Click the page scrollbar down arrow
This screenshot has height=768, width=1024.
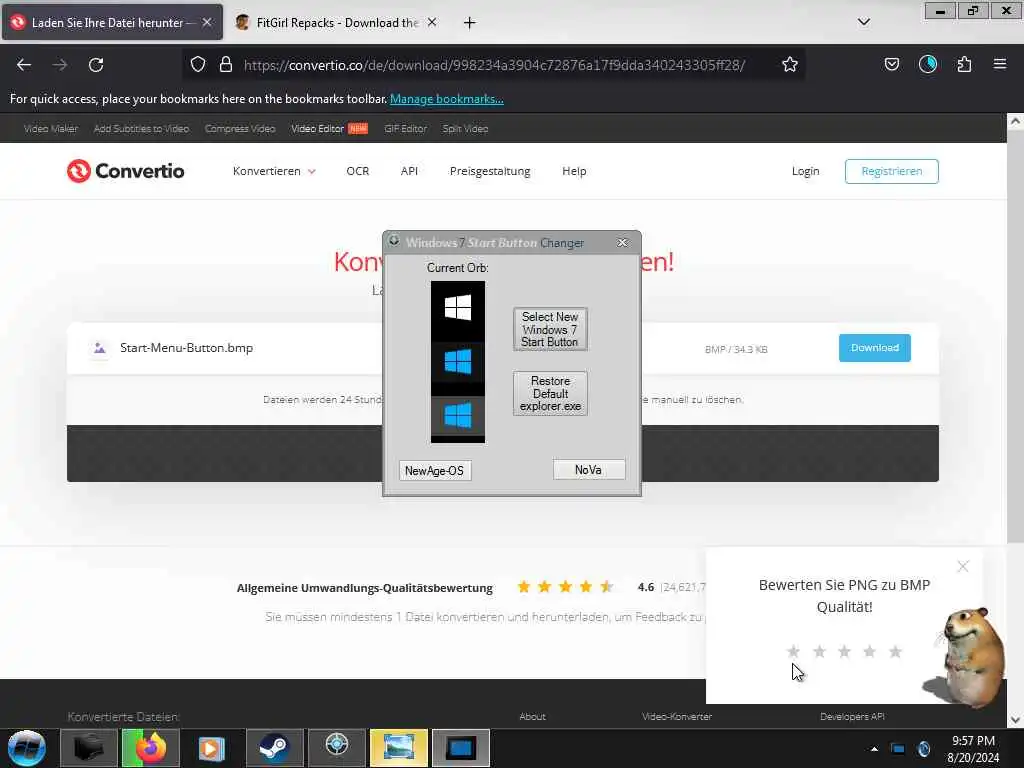[1015, 720]
